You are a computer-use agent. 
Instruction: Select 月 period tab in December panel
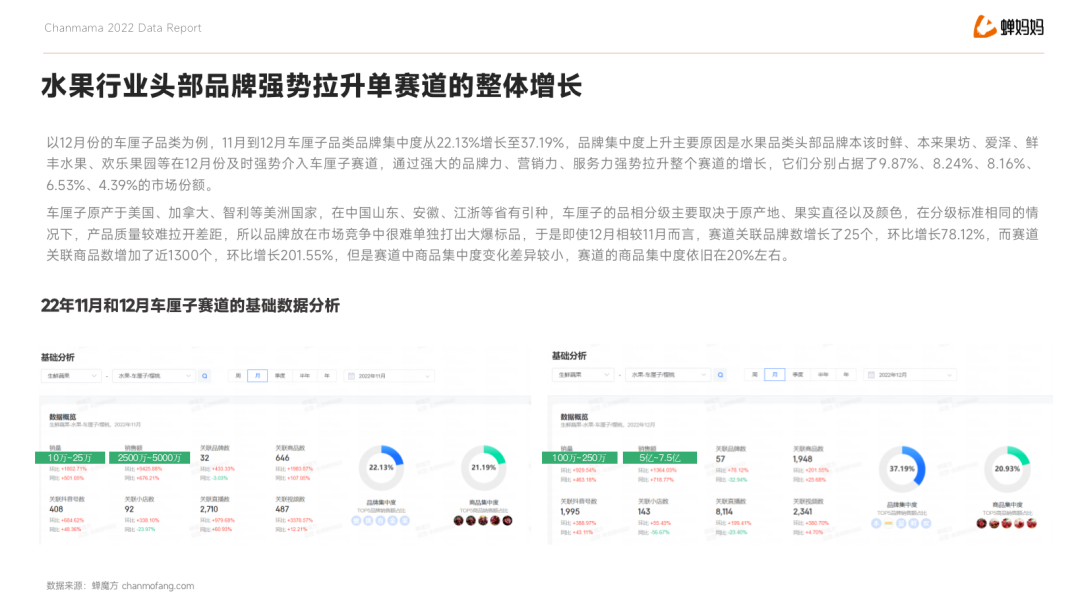point(774,375)
